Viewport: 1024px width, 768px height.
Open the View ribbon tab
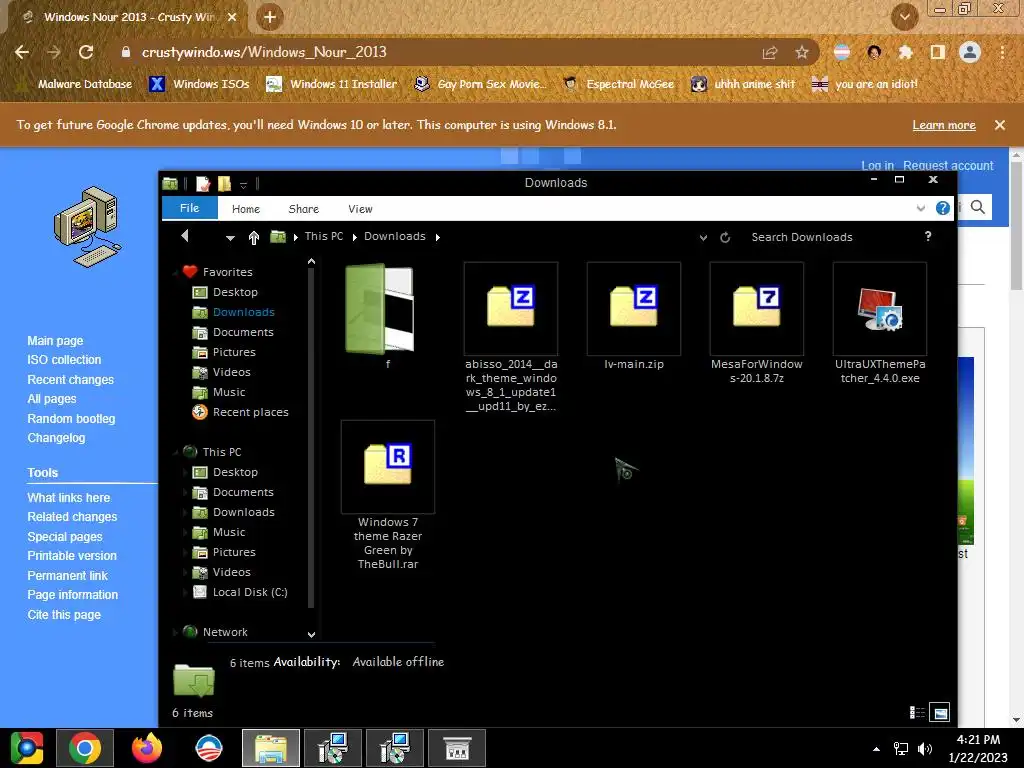[360, 209]
